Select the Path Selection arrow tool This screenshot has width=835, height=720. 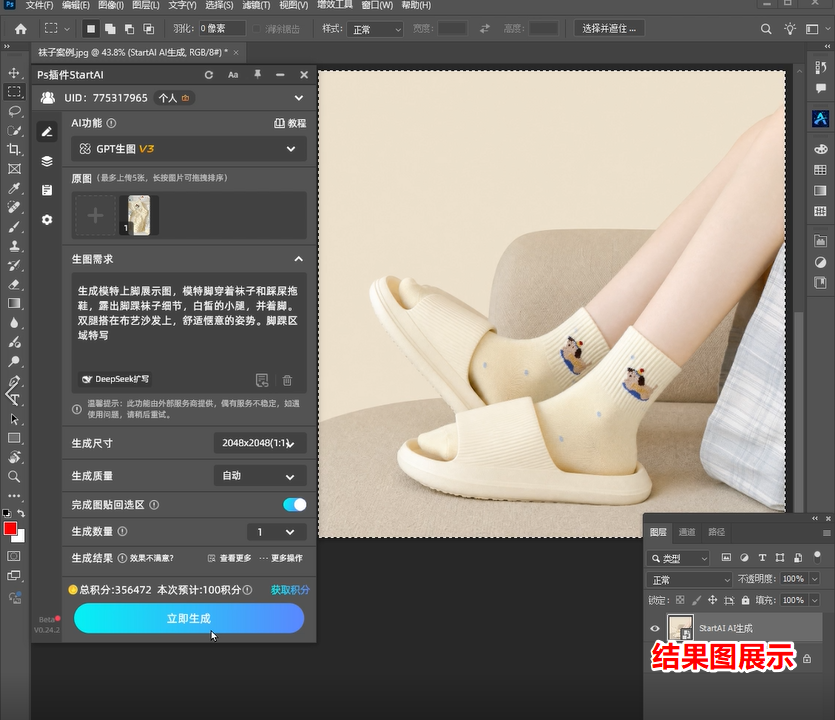tap(14, 419)
